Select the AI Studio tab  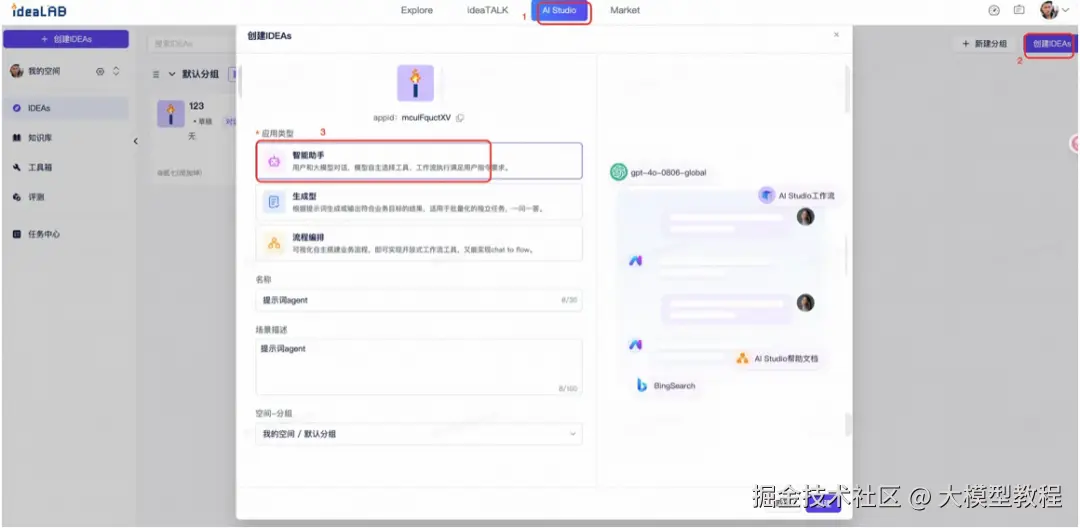click(559, 10)
